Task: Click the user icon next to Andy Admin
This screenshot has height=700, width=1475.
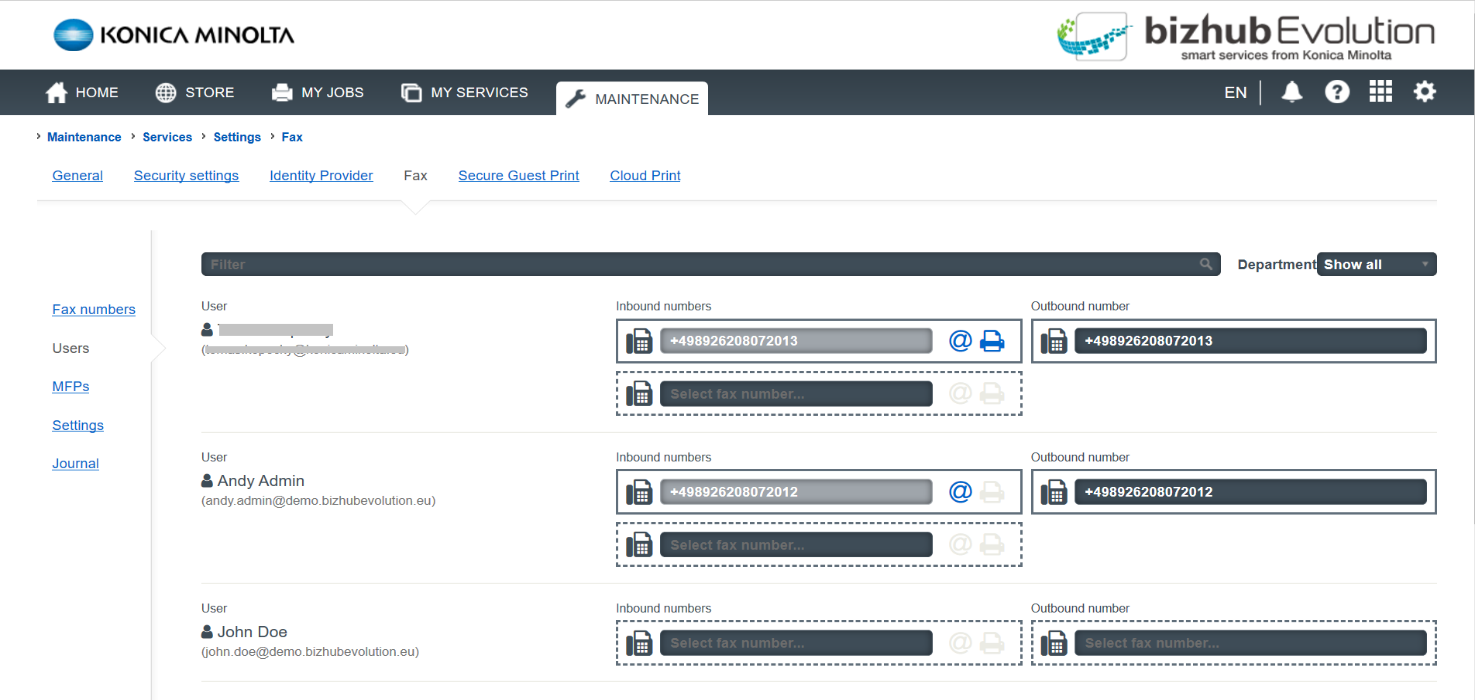Action: pyautogui.click(x=207, y=481)
